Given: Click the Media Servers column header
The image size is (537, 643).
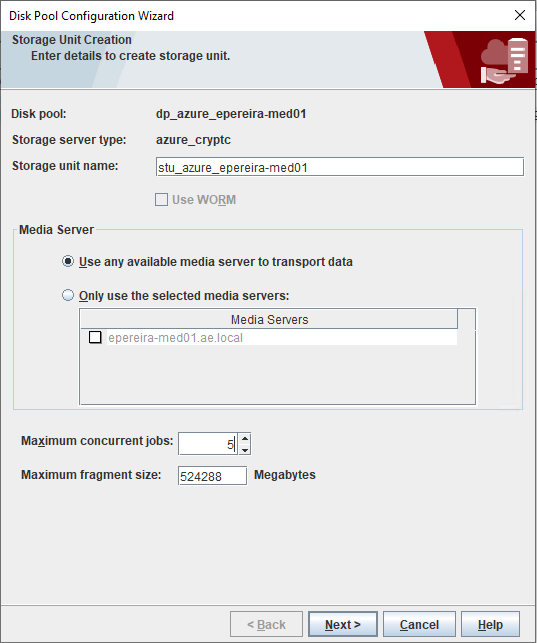Looking at the screenshot, I should point(269,319).
